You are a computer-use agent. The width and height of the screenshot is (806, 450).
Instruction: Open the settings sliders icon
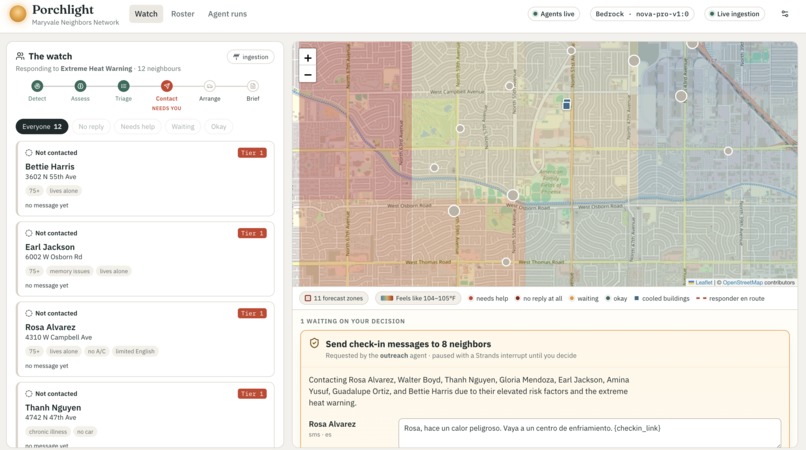[x=785, y=14]
